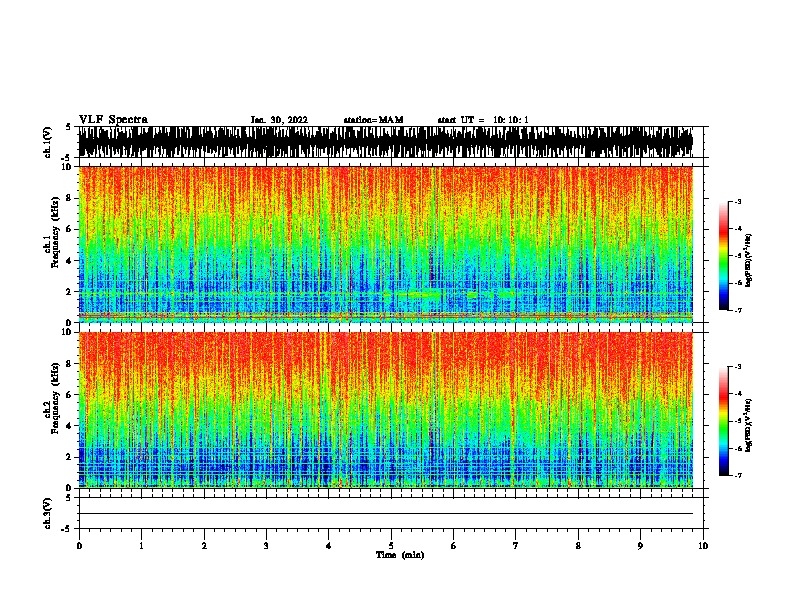Click the "-3" label on the ch.2 color bar

[737, 367]
